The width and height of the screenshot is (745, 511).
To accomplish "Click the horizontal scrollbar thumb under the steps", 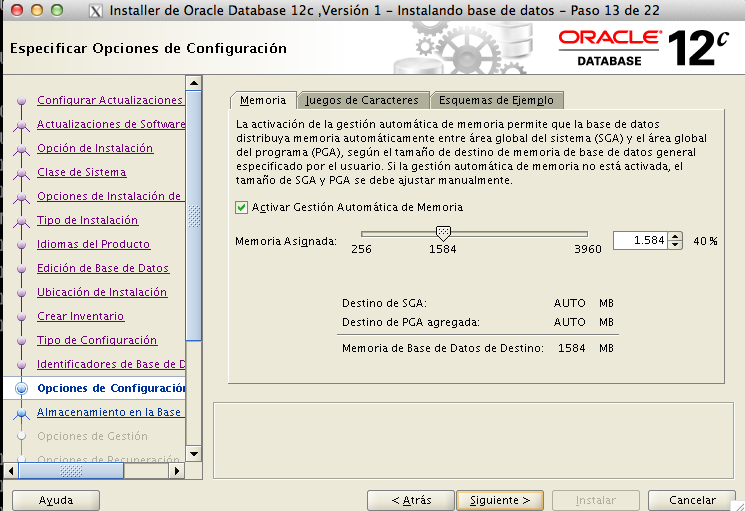I will pos(71,471).
